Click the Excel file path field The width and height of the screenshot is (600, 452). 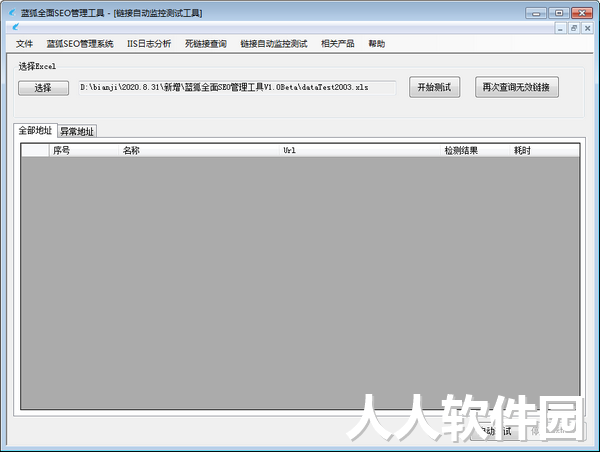[x=237, y=88]
